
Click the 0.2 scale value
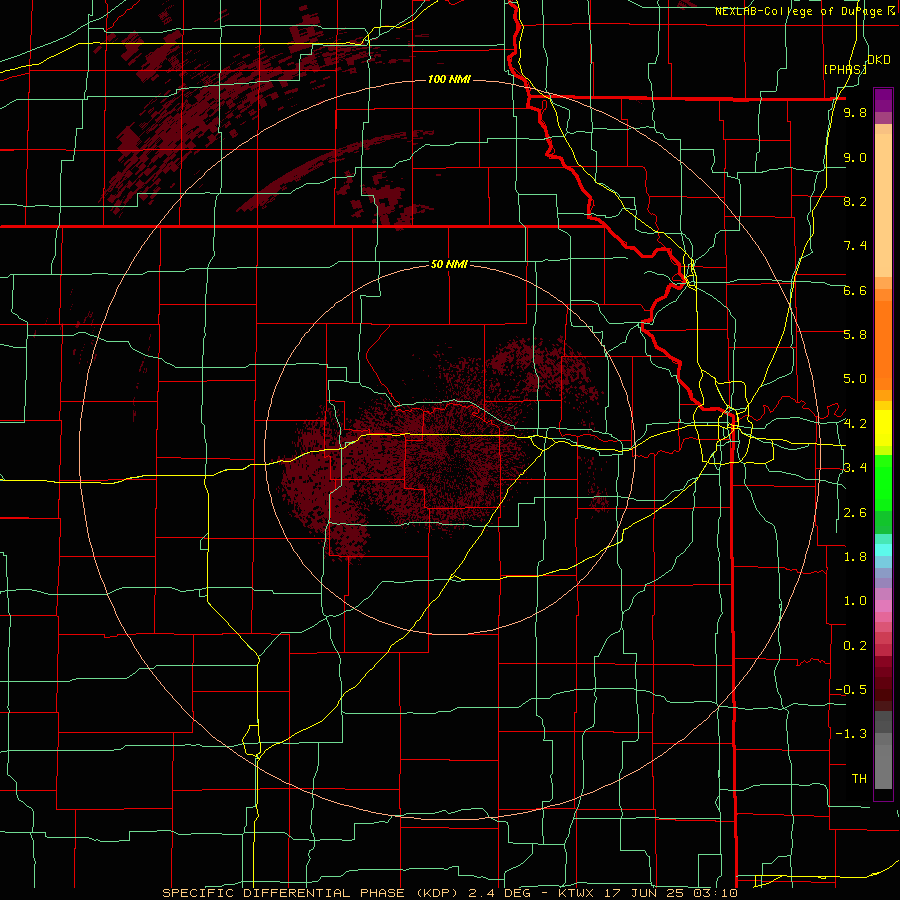coord(855,646)
